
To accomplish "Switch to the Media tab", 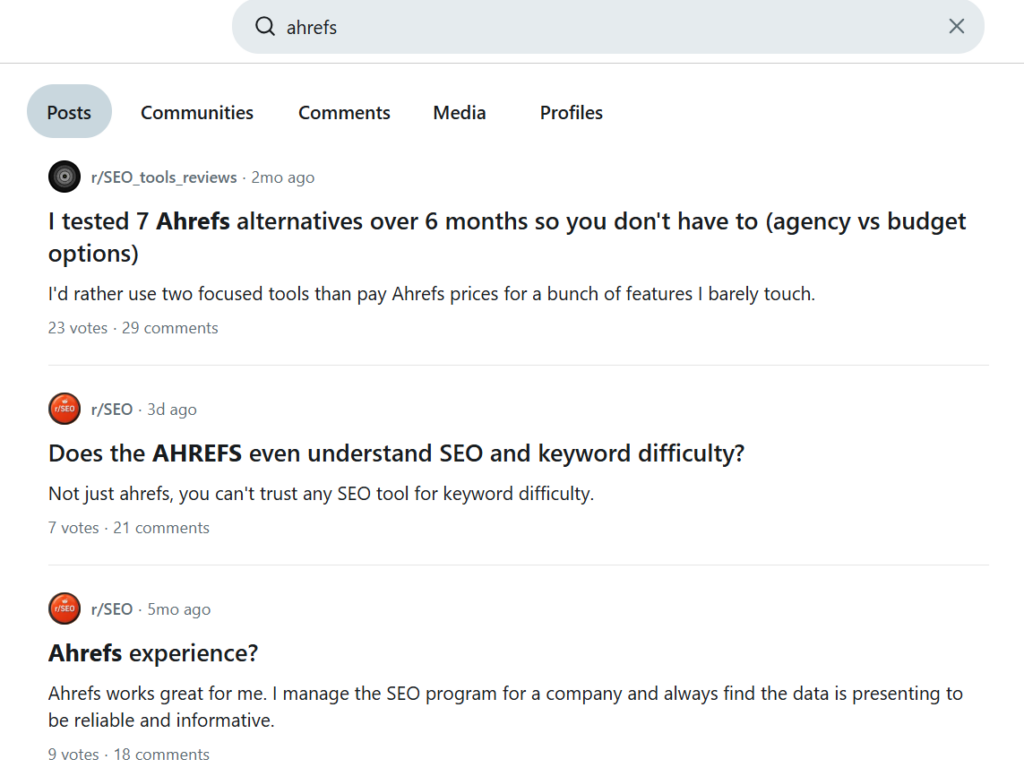I will [459, 112].
